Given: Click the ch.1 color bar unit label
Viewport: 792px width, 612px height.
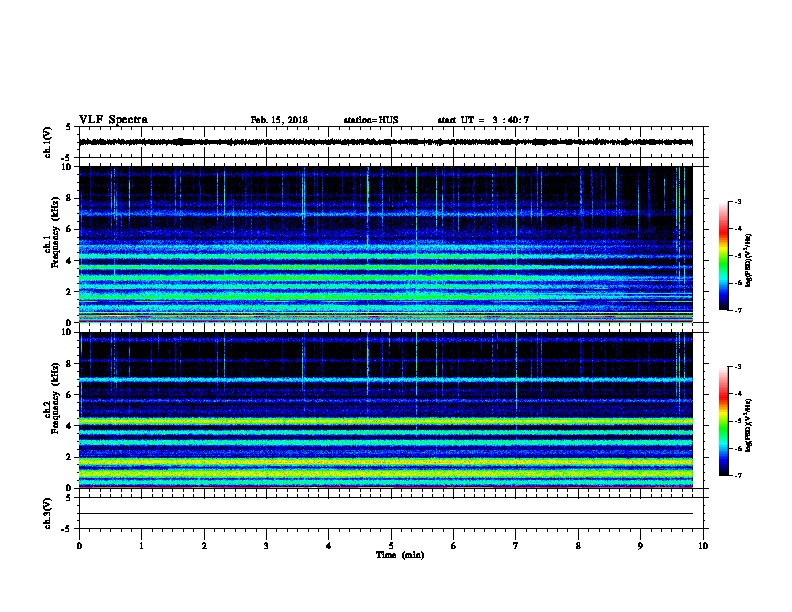Looking at the screenshot, I should (748, 260).
